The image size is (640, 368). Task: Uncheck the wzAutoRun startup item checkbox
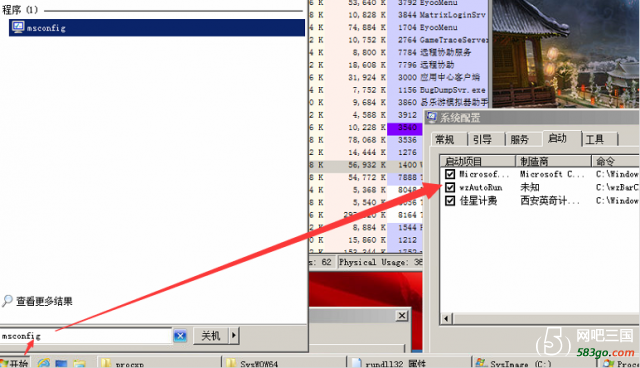(x=450, y=187)
